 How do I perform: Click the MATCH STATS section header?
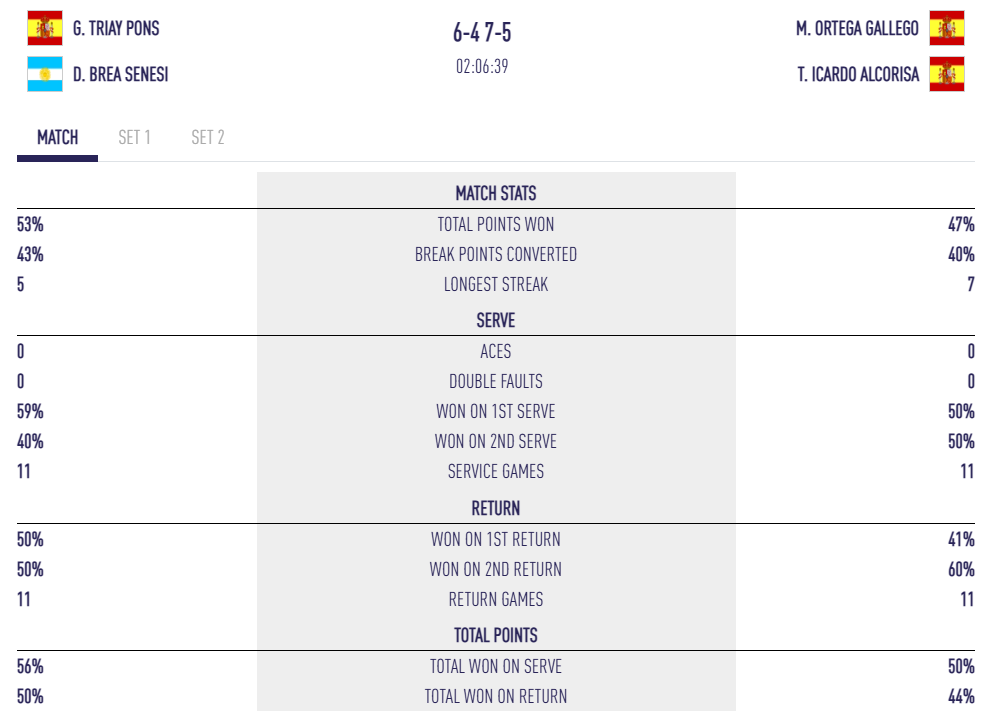coord(496,193)
